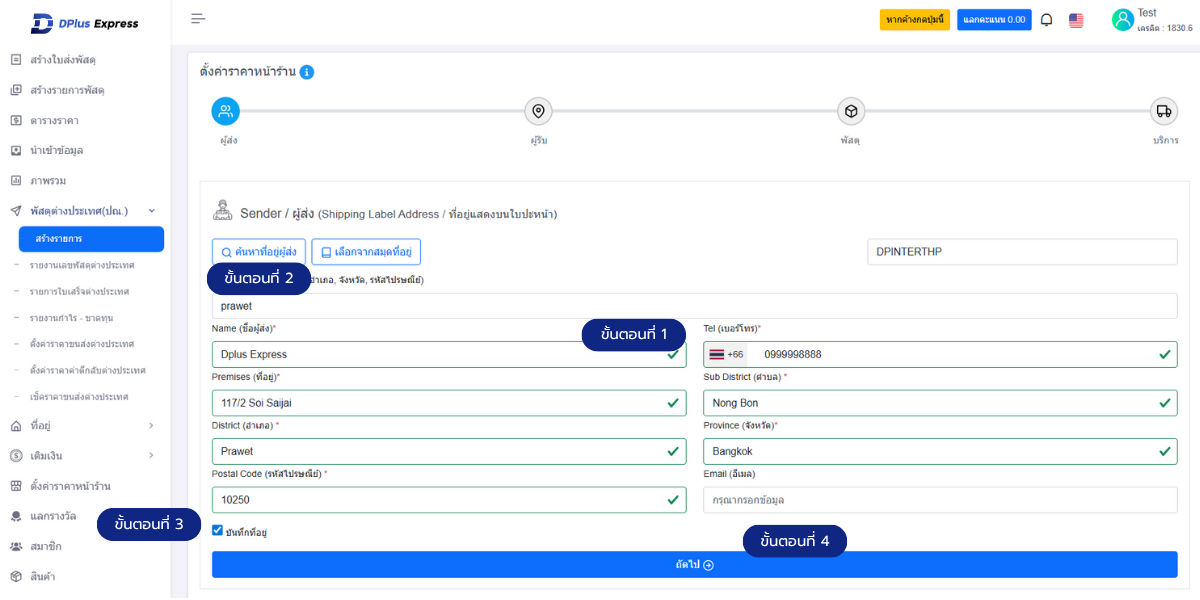
Task: Click the sender person step icon
Action: tap(226, 111)
